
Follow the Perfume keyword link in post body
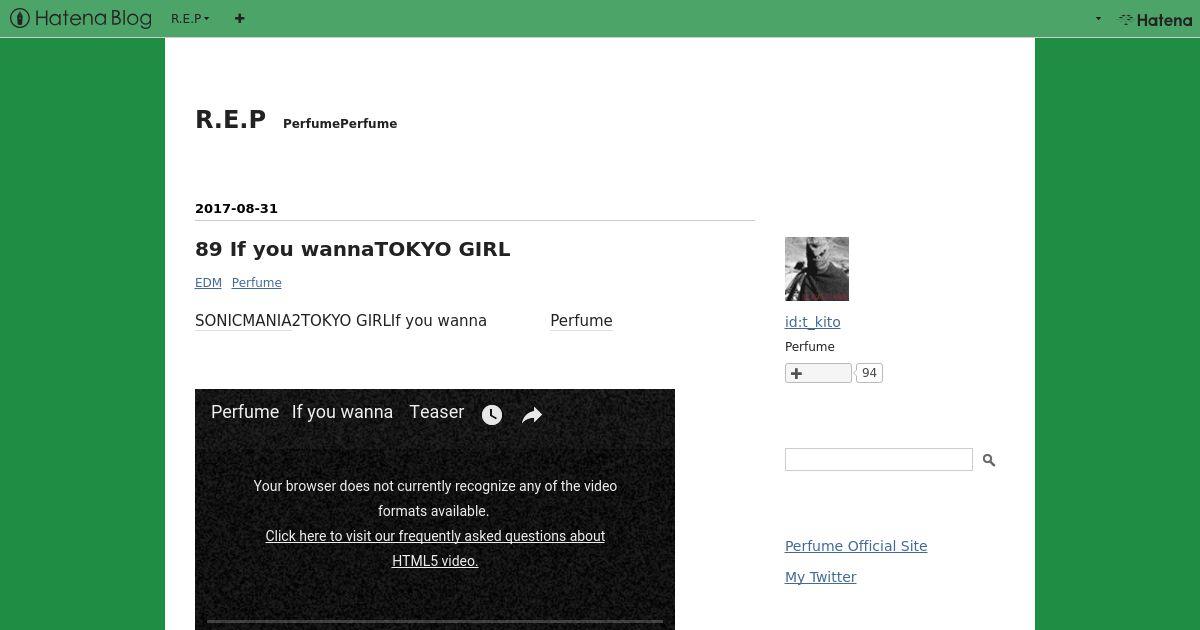click(581, 321)
